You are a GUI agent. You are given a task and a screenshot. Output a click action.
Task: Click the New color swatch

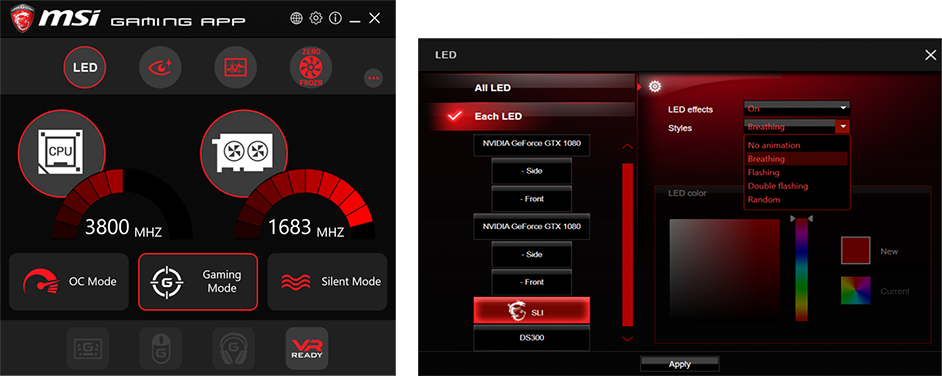[855, 250]
